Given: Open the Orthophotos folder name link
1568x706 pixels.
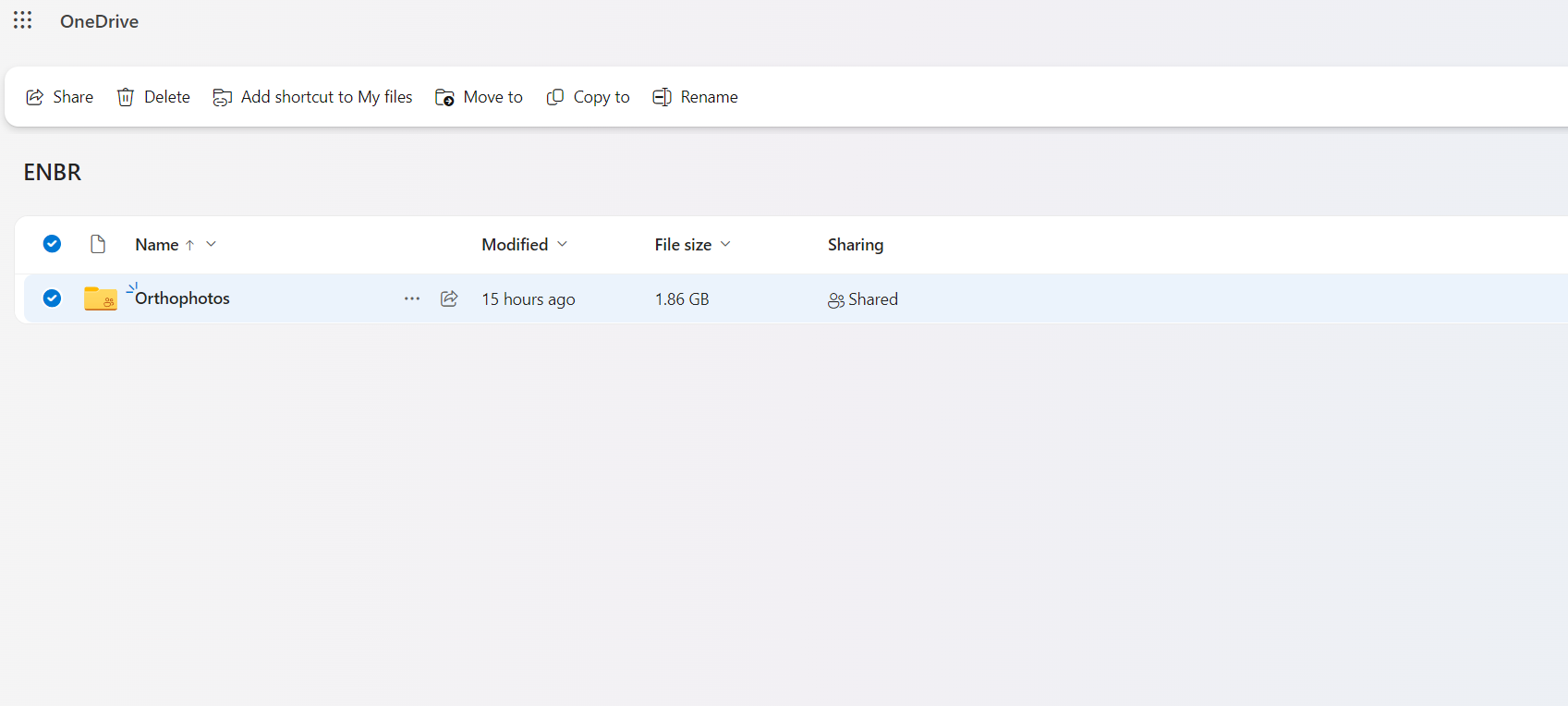Looking at the screenshot, I should coord(182,298).
